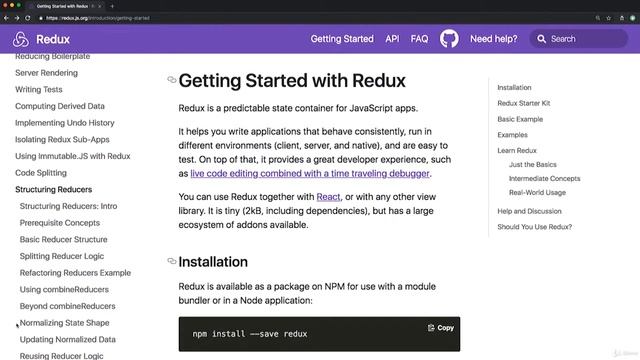Screen dimensions: 640x360
Task: Click the npm install --save redux code text
Action: 249,334
